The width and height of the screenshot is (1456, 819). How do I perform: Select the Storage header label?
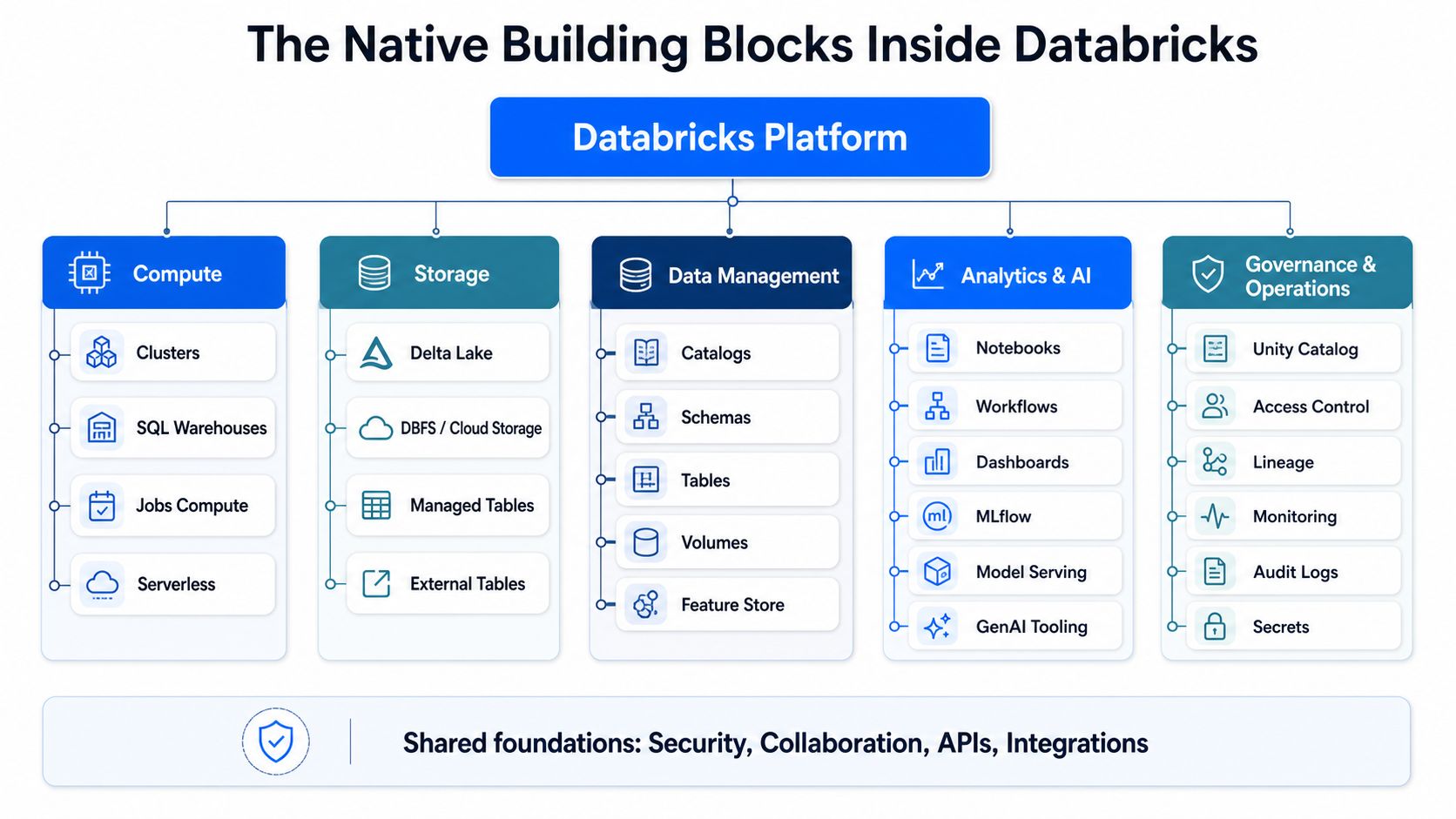451,273
